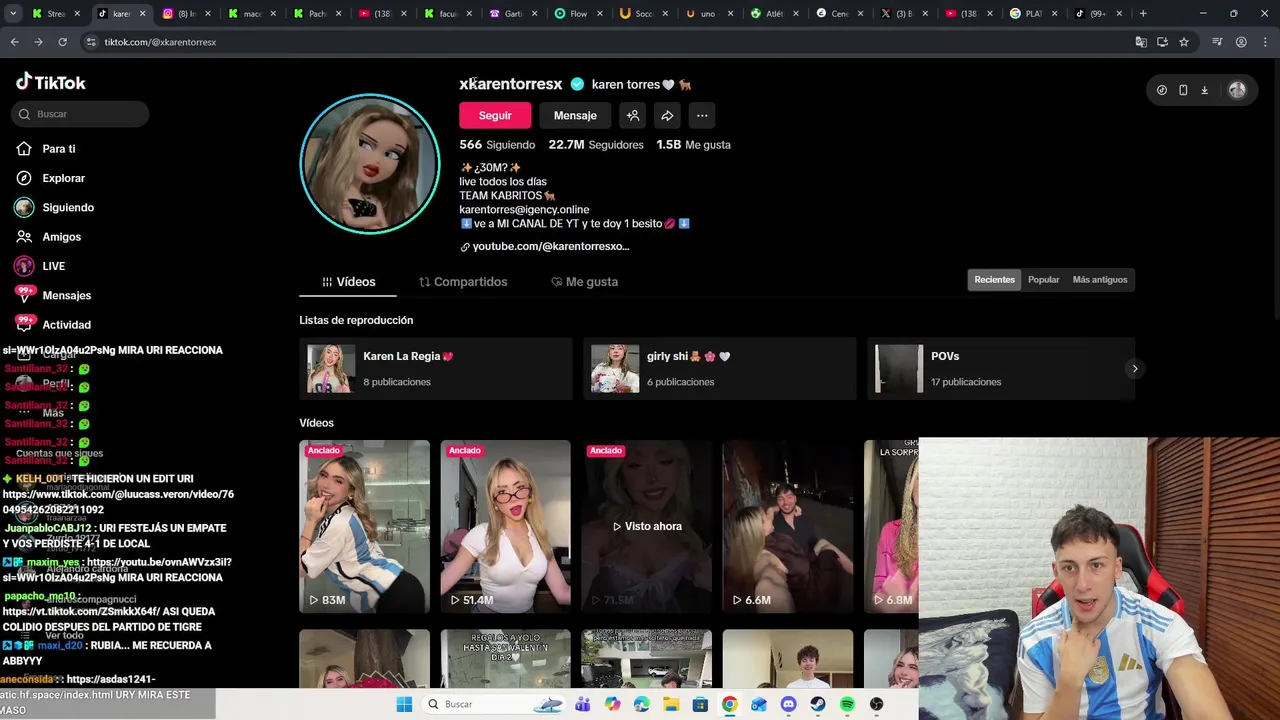Screen dimensions: 1280x720
Task: Open the video with 6.8M views
Action: (x=891, y=526)
